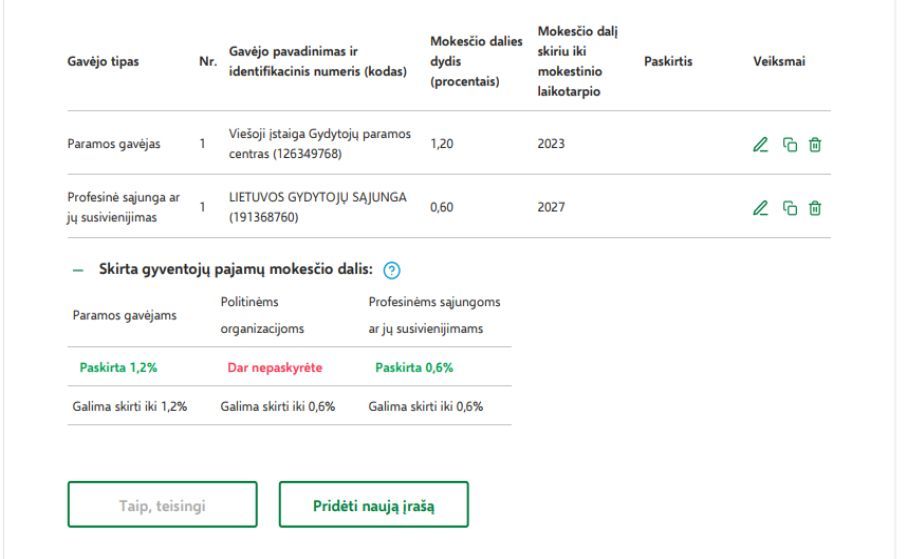The height and width of the screenshot is (559, 907).
Task: Click the Veiksmai column header
Action: point(779,61)
